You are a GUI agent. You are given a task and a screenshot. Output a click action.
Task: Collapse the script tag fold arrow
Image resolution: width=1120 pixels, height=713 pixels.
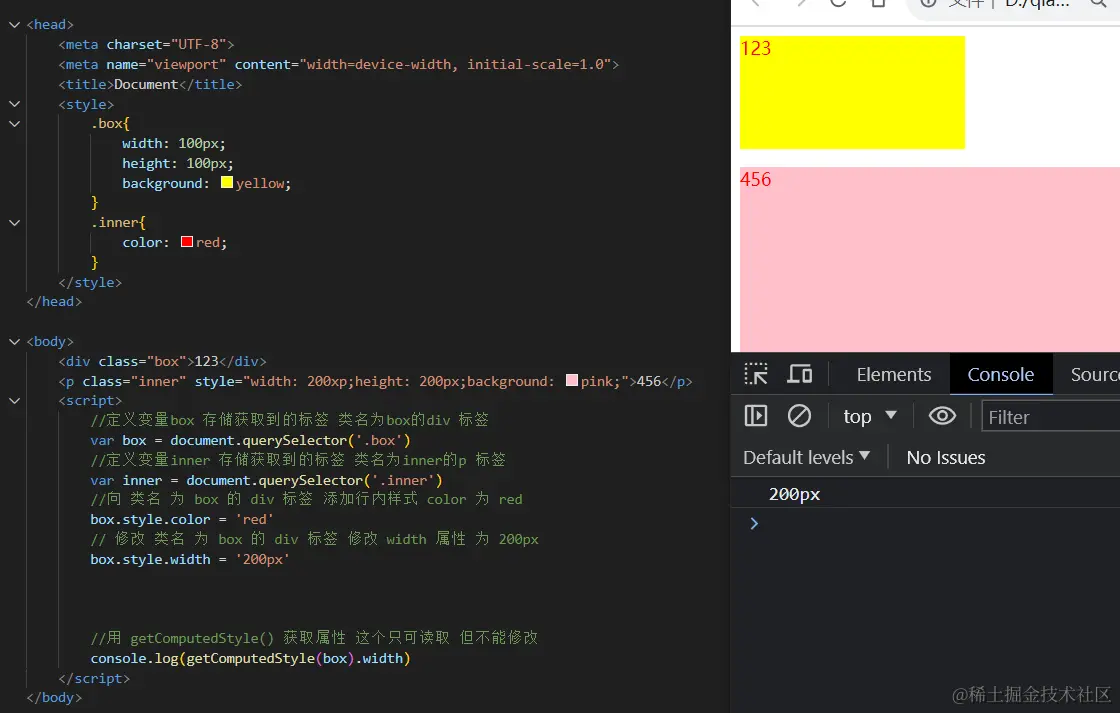[14, 401]
